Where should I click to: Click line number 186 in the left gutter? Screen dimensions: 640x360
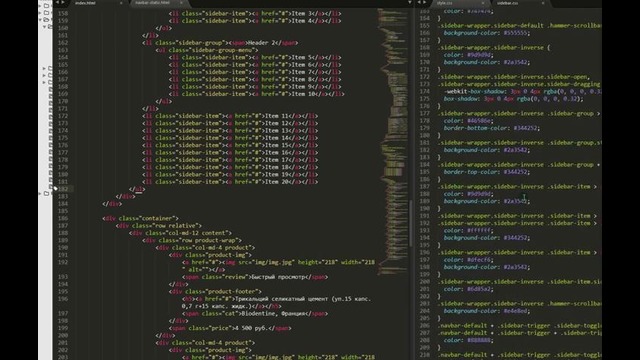(63, 218)
